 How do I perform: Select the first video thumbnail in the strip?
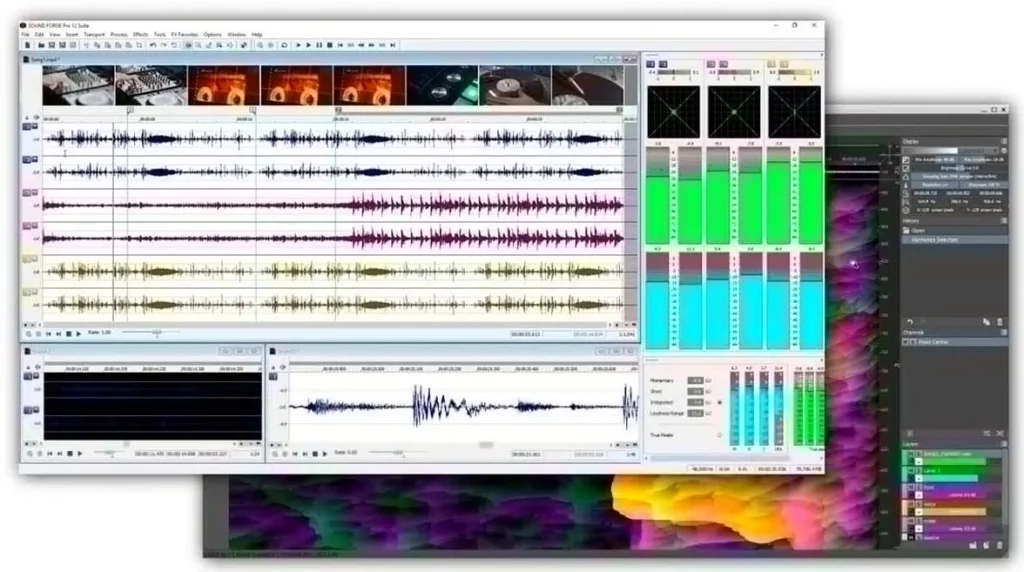[78, 85]
